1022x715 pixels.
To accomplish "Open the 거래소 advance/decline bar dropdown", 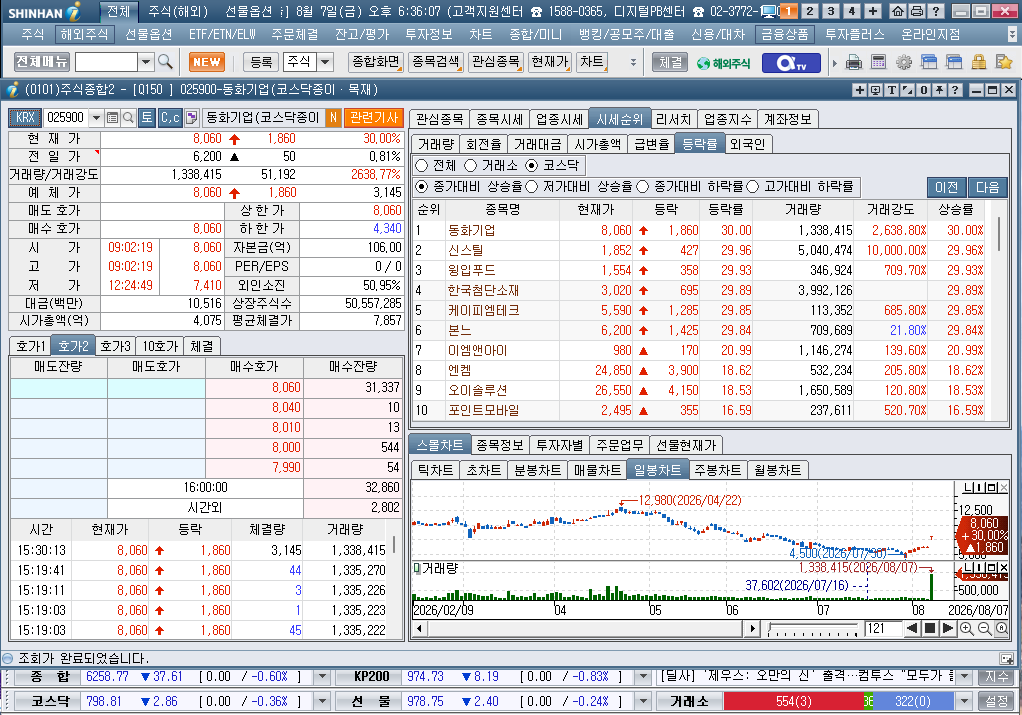I will [964, 701].
